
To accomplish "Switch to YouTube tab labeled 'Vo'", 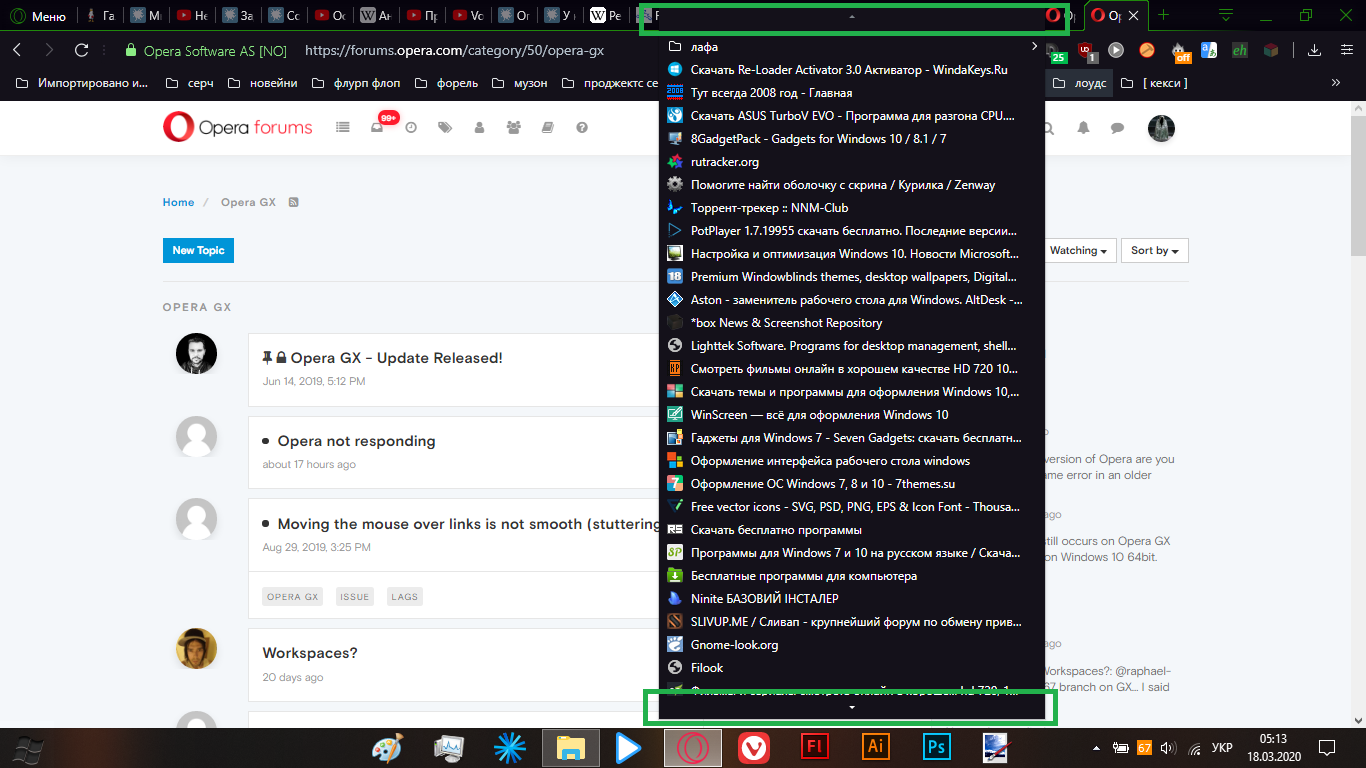I will click(469, 16).
